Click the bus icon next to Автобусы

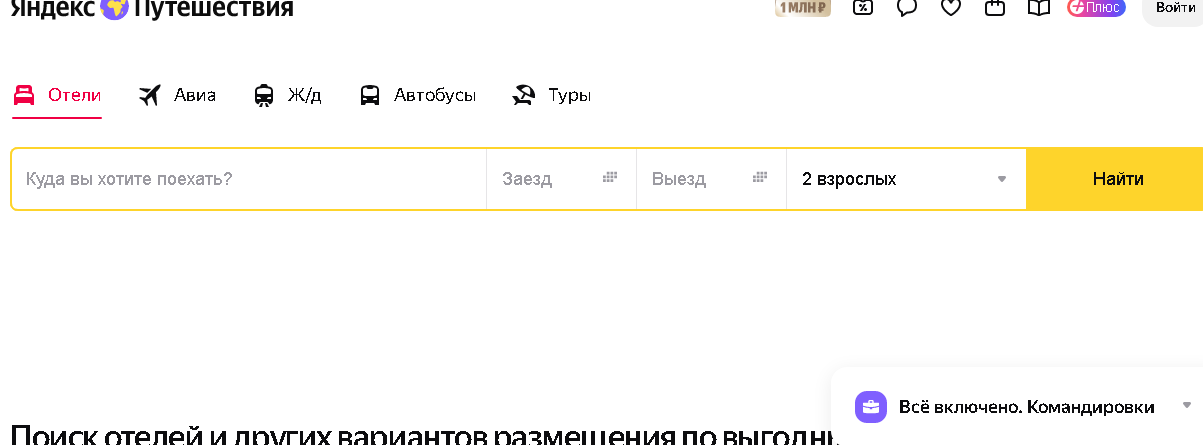pos(370,96)
